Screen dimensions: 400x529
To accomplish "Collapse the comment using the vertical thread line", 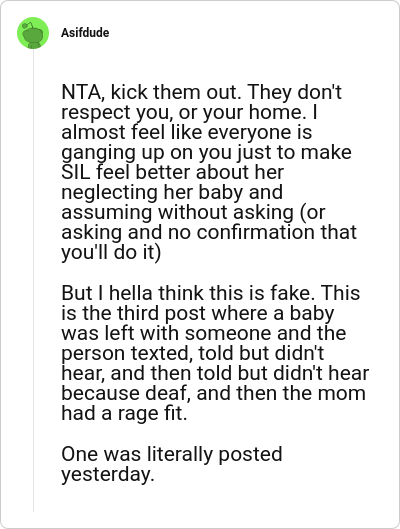I will coord(33,280).
